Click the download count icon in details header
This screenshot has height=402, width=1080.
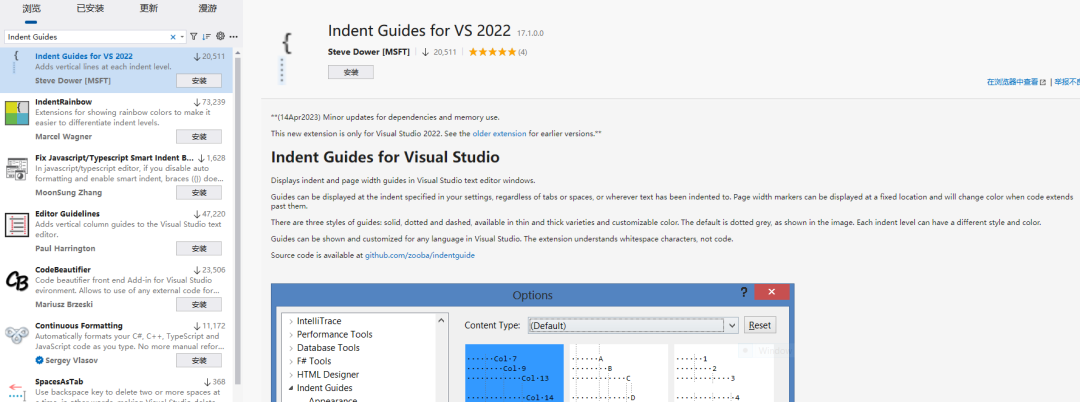pos(426,52)
